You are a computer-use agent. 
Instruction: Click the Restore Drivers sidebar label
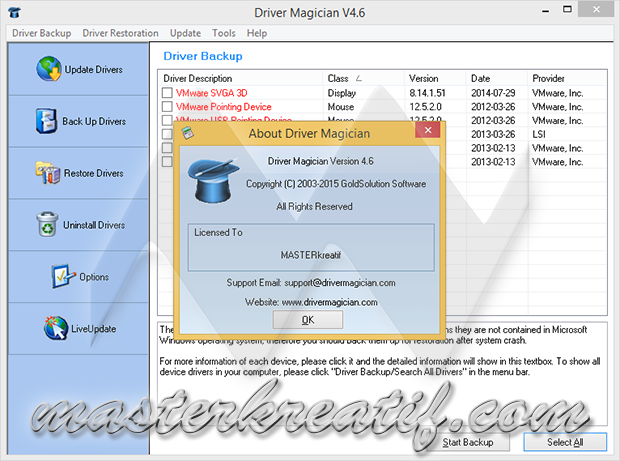(94, 173)
